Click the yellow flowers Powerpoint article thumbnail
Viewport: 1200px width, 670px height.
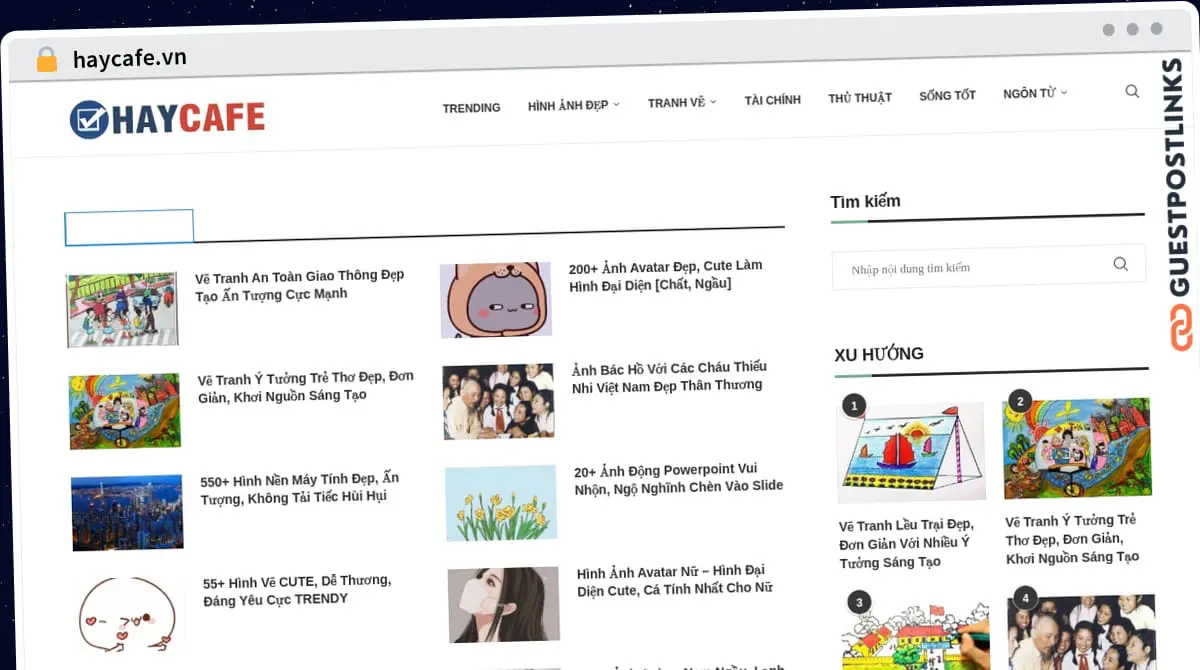point(501,503)
